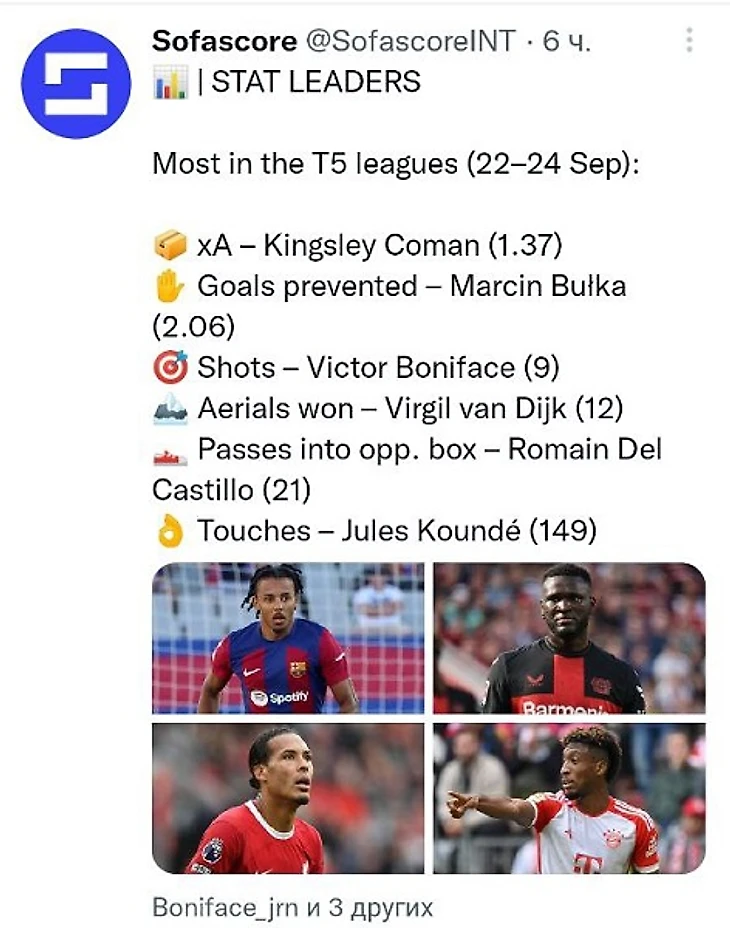Click the "Most in the T5 leagues" line
The image size is (730, 928).
(395, 164)
